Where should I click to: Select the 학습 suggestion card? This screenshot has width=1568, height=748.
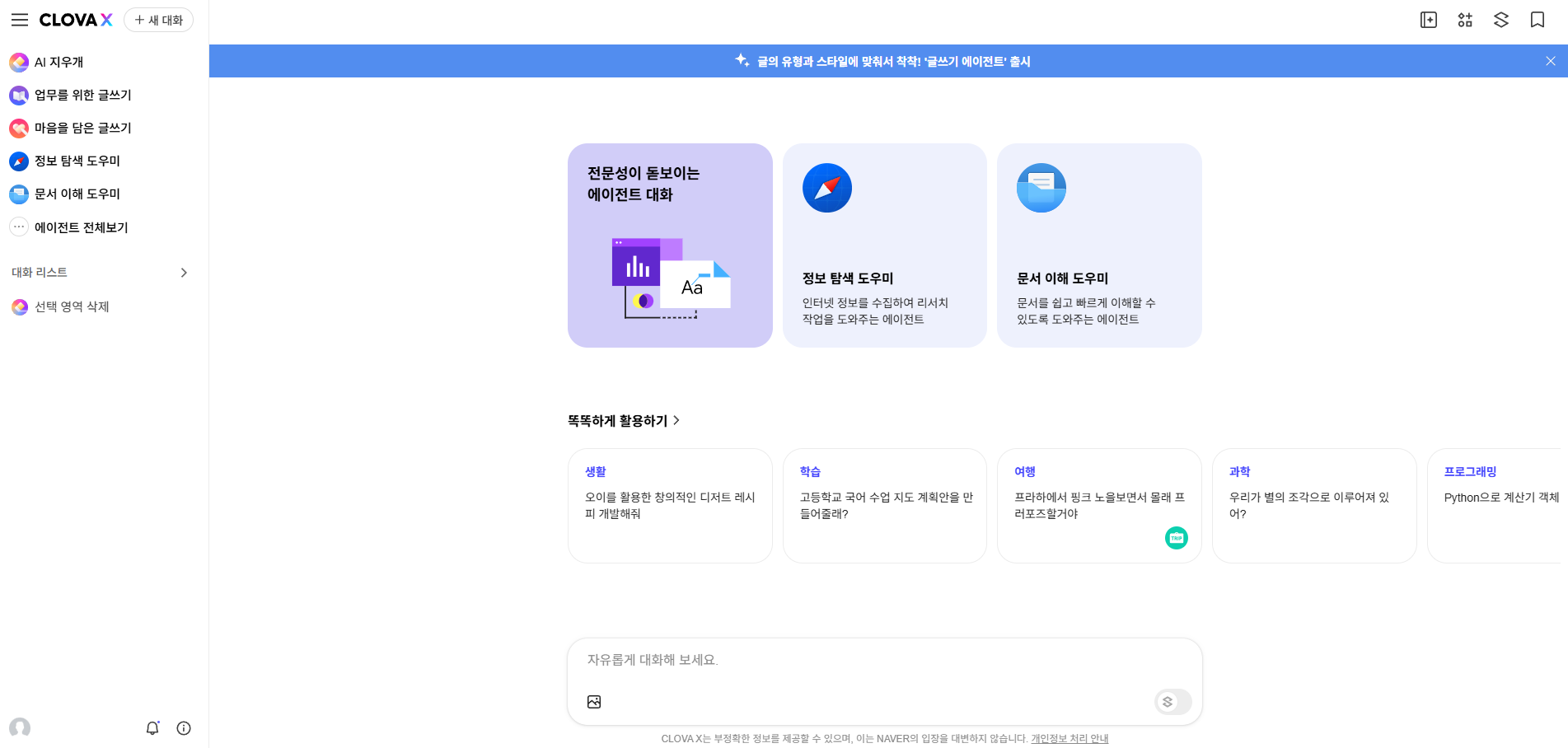click(x=885, y=506)
